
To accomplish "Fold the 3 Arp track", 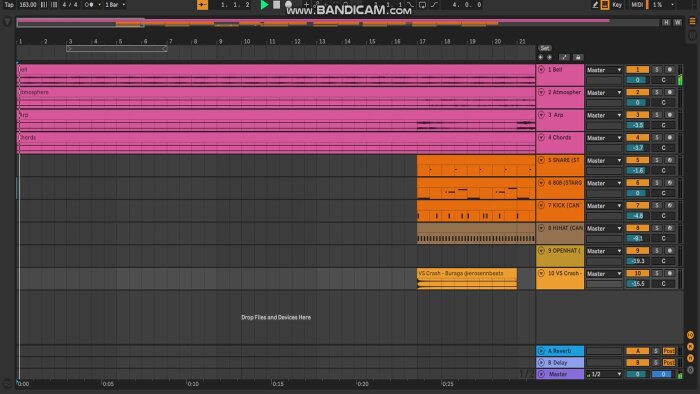I will click(x=541, y=115).
